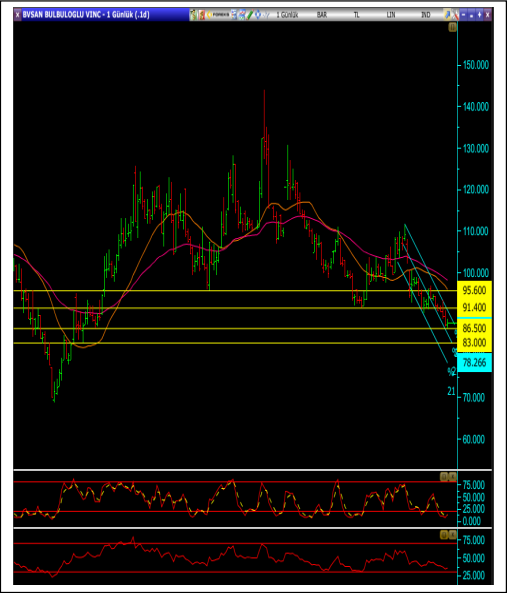507x593 pixels.
Task: Click the green pencil drawing tool icon
Action: 250,15
